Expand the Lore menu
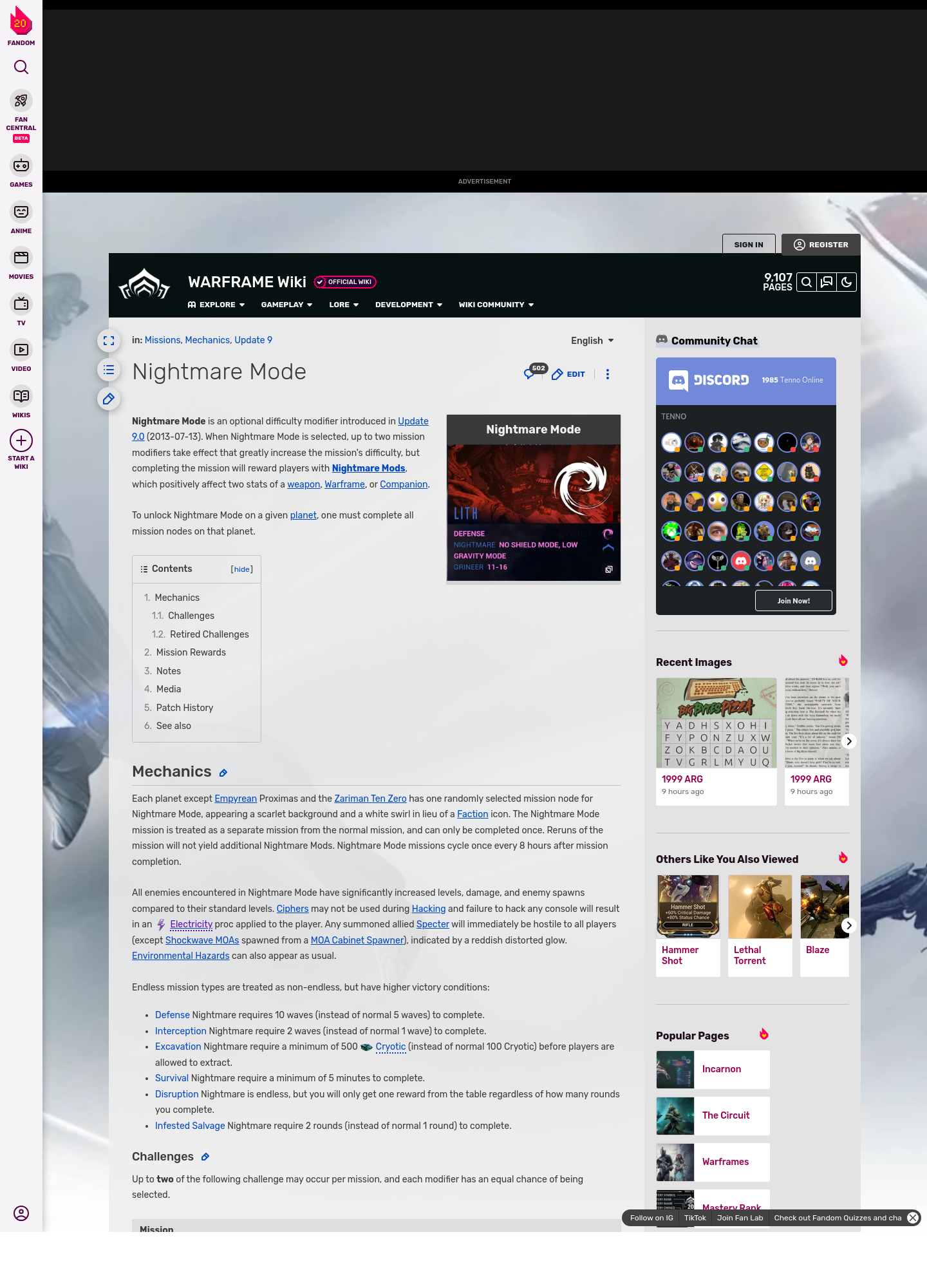The width and height of the screenshot is (927, 1288). point(344,305)
